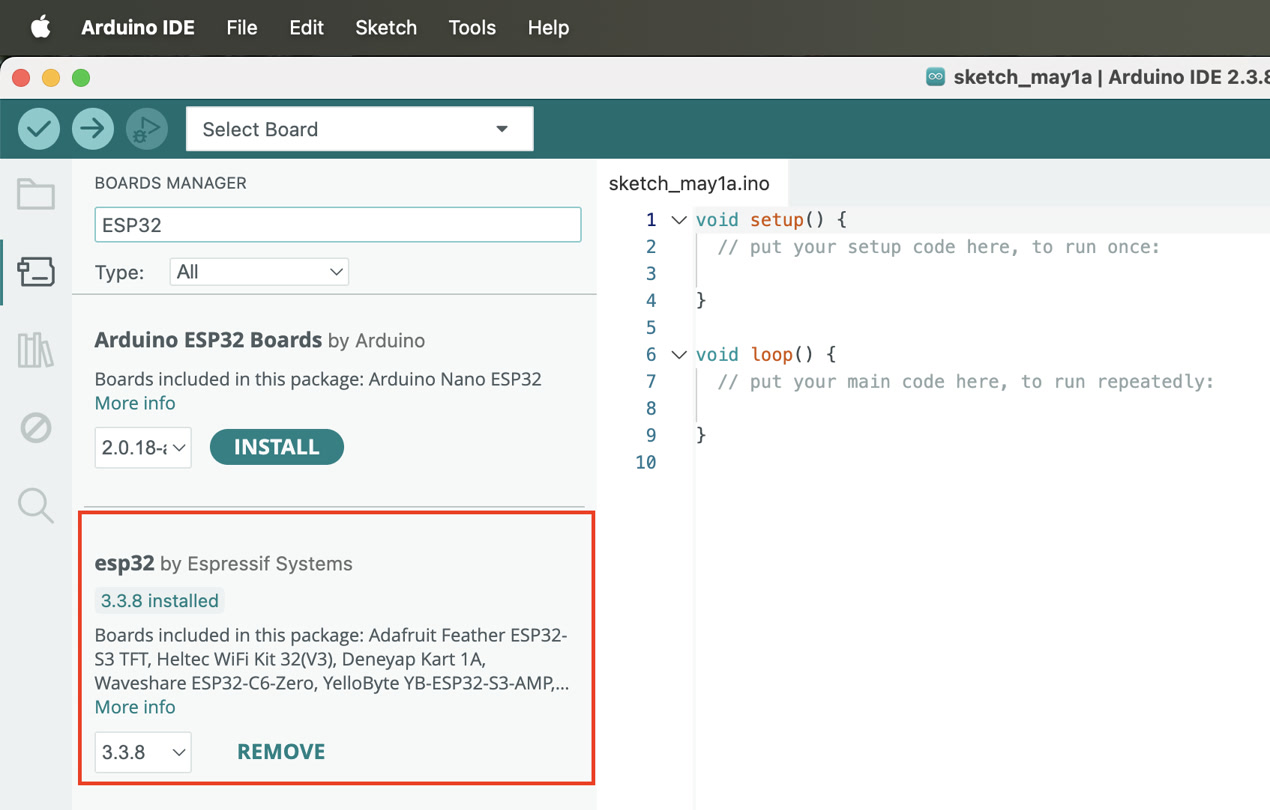Viewport: 1270px width, 810px height.
Task: Click line number 10 in the gutter
Action: point(646,463)
